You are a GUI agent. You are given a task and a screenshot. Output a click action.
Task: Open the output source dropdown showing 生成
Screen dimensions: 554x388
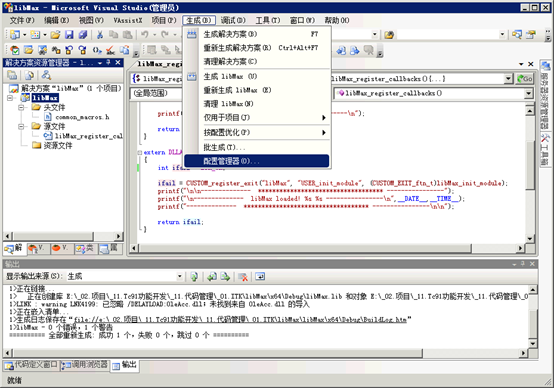[179, 276]
